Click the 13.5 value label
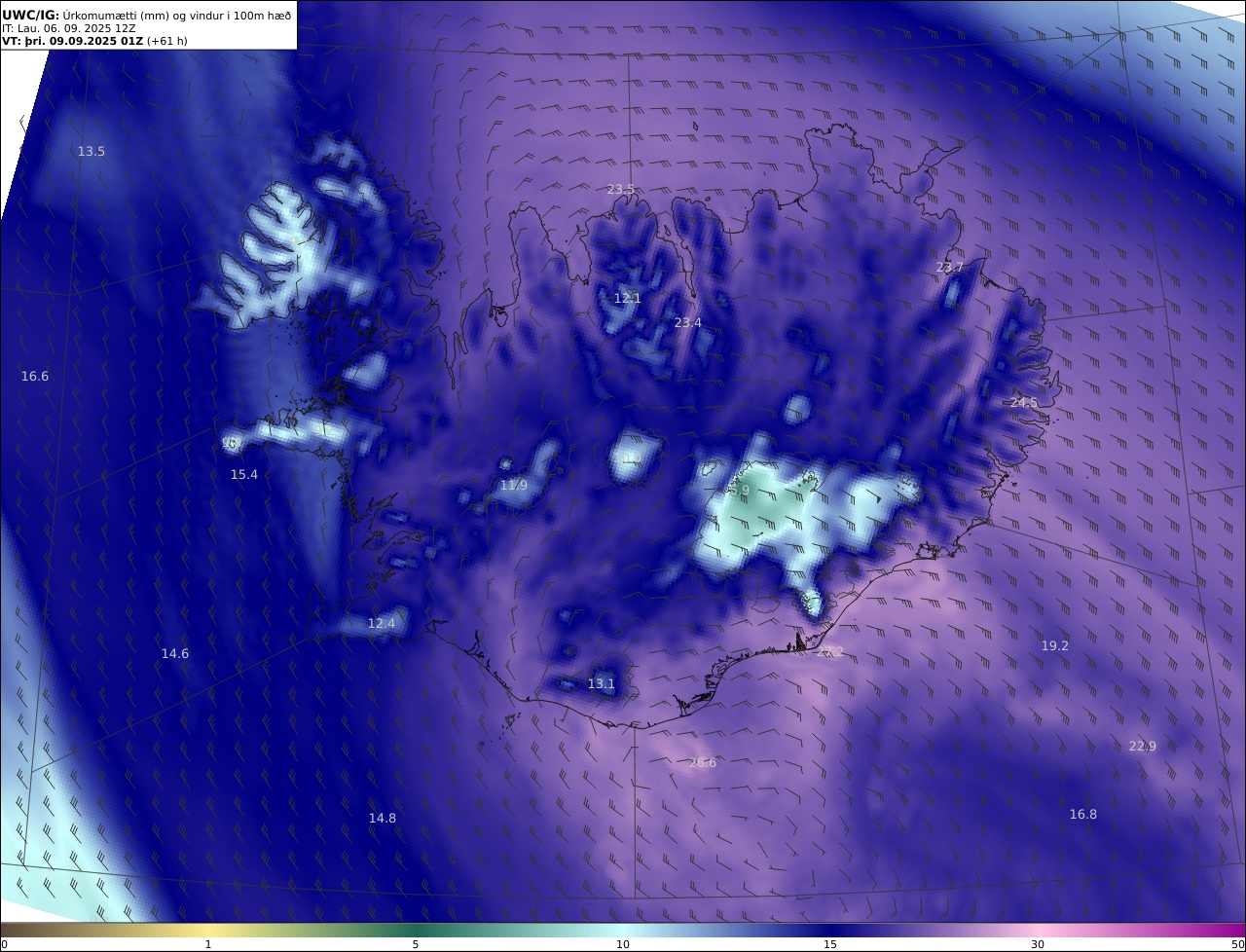This screenshot has height=952, width=1246. (x=92, y=152)
